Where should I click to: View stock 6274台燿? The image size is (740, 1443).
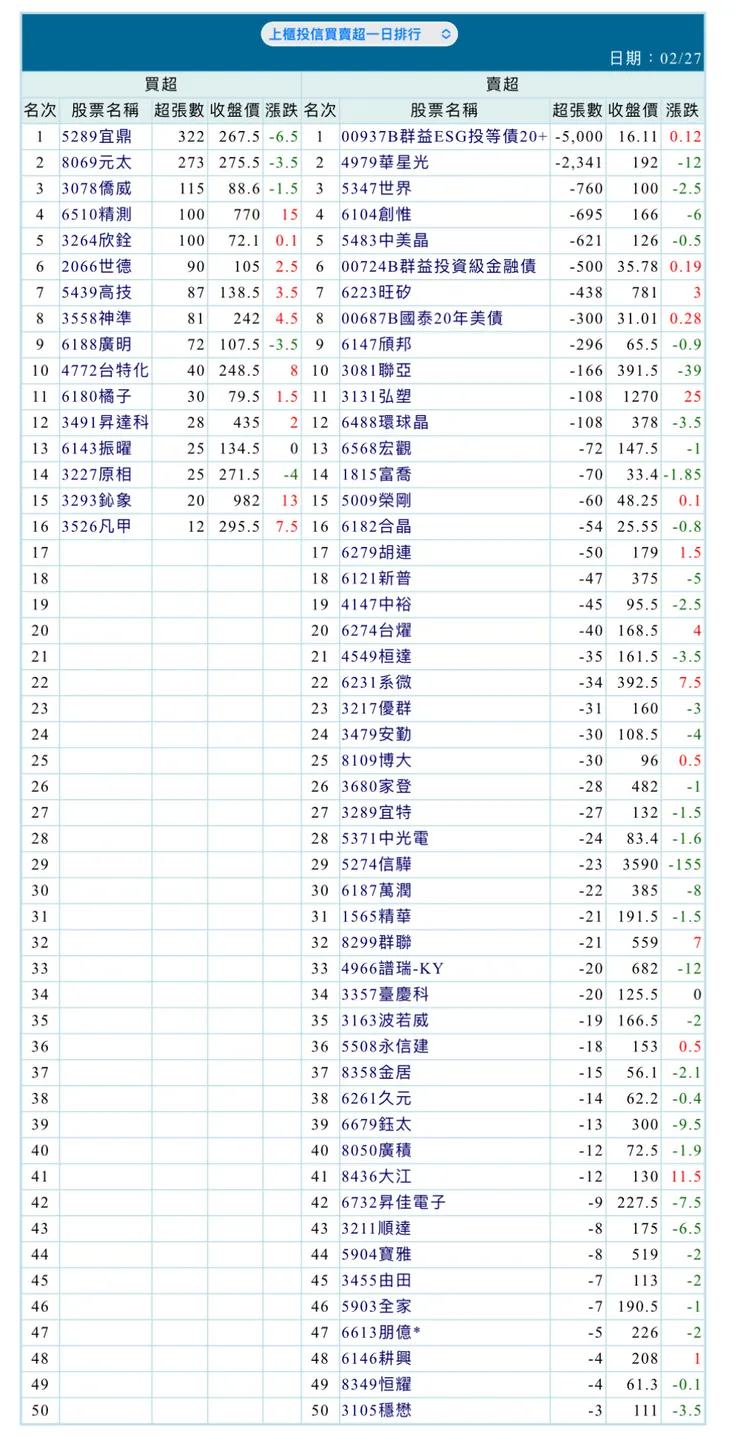[x=376, y=630]
